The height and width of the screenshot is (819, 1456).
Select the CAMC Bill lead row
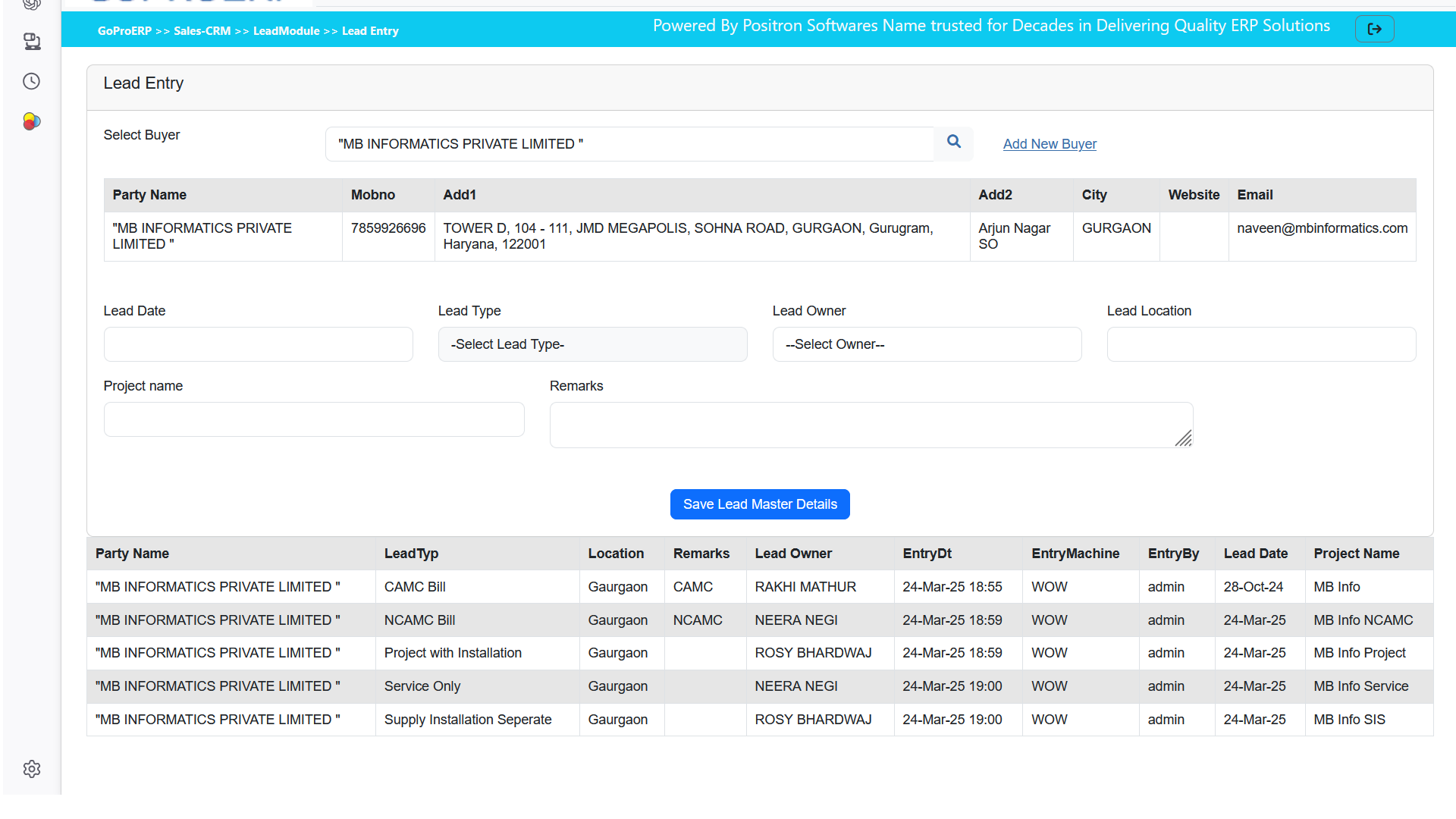[415, 587]
